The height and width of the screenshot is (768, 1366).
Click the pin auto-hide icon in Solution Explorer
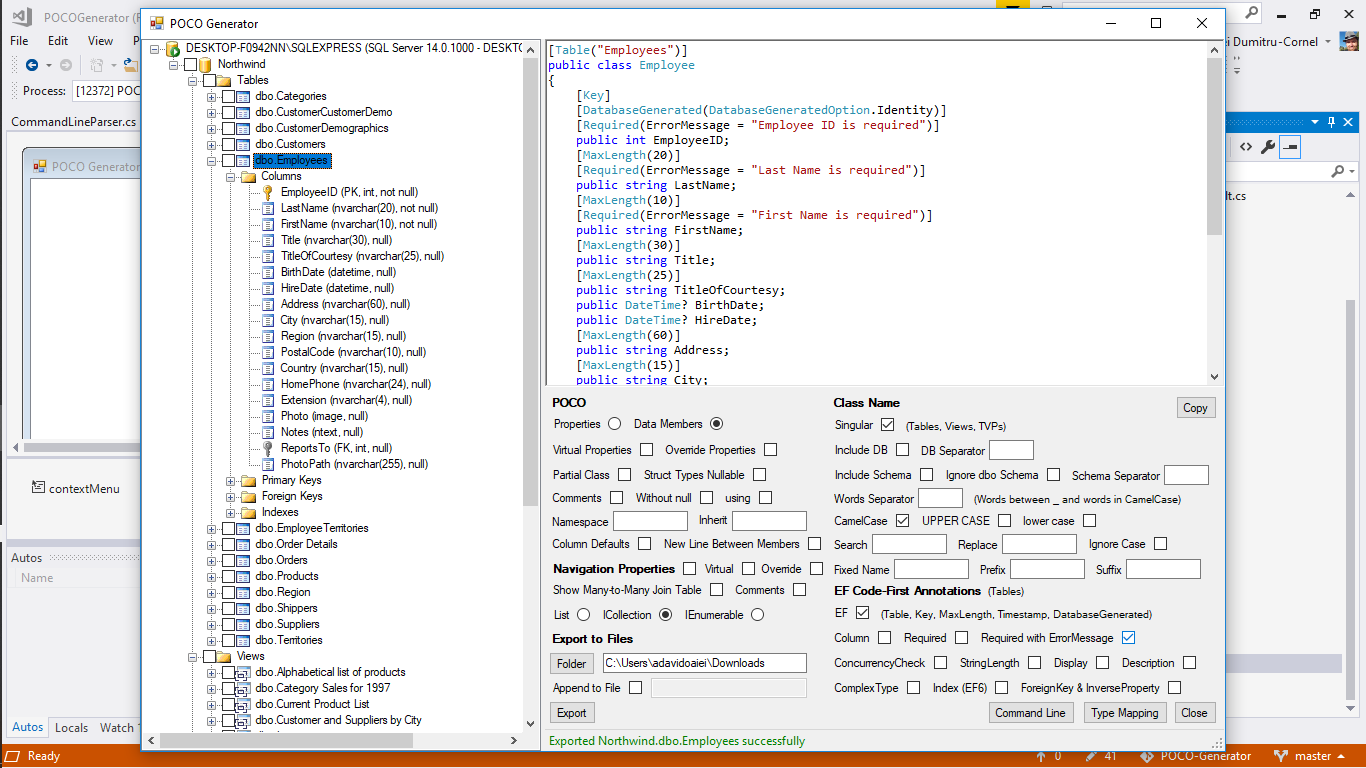click(1331, 121)
